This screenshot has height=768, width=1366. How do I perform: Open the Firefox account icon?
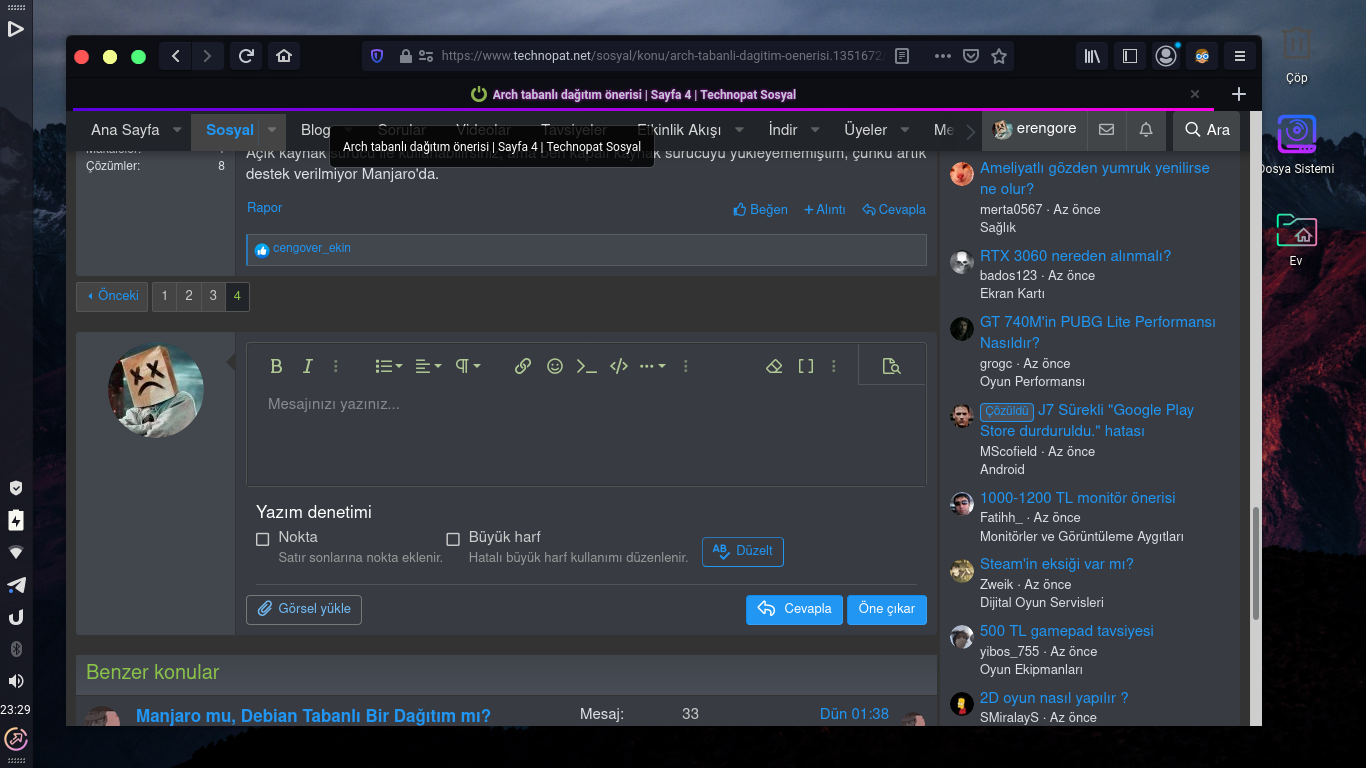point(1166,56)
